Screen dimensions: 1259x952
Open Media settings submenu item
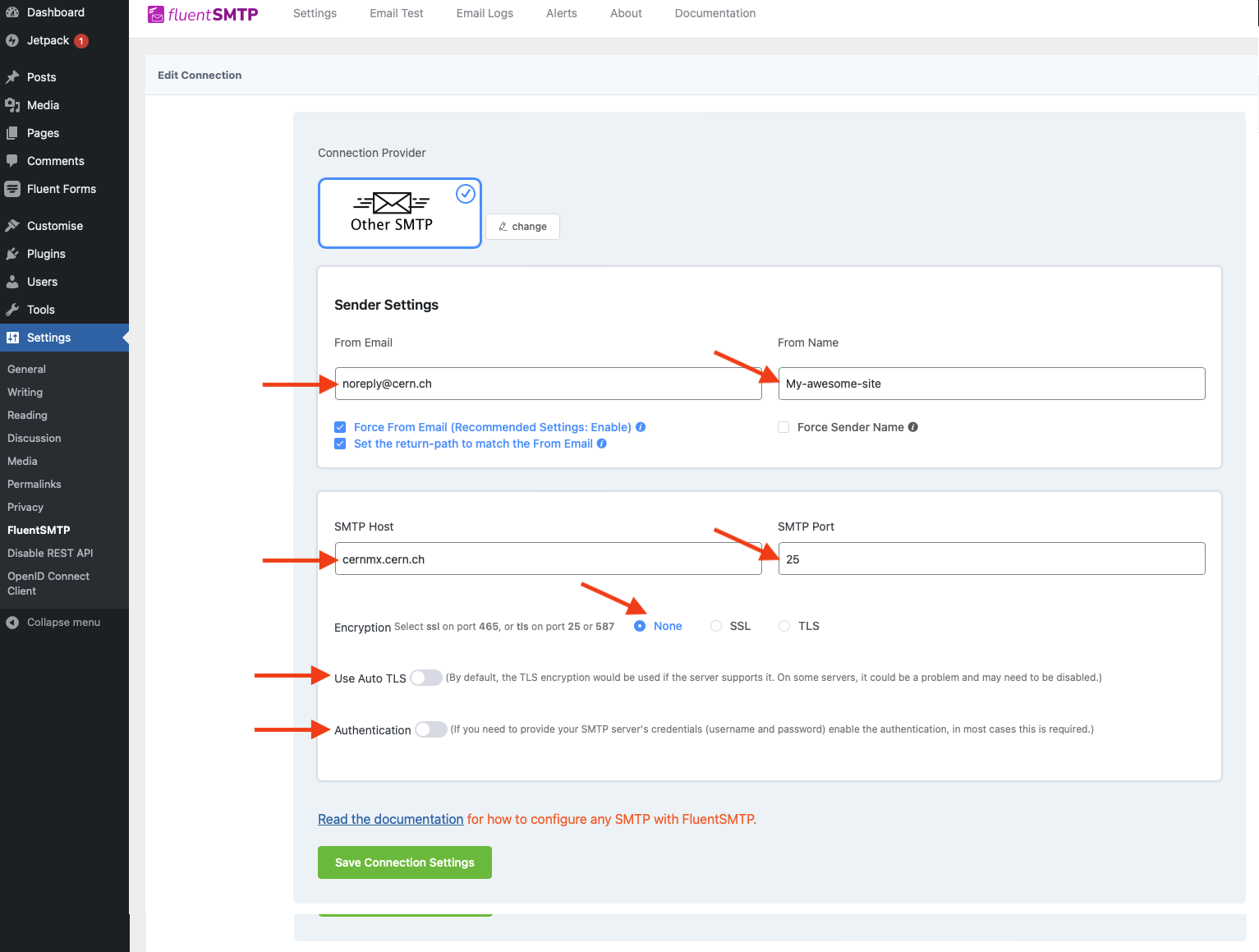(x=22, y=462)
